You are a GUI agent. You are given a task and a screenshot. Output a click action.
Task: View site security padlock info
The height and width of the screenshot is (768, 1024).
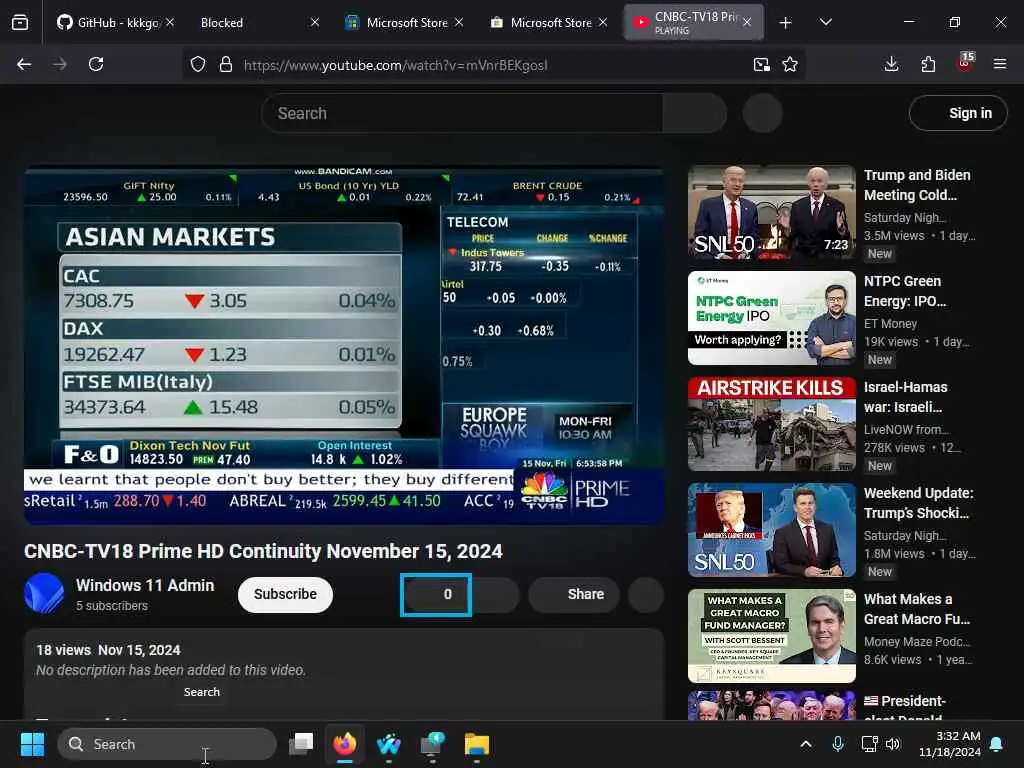[226, 64]
